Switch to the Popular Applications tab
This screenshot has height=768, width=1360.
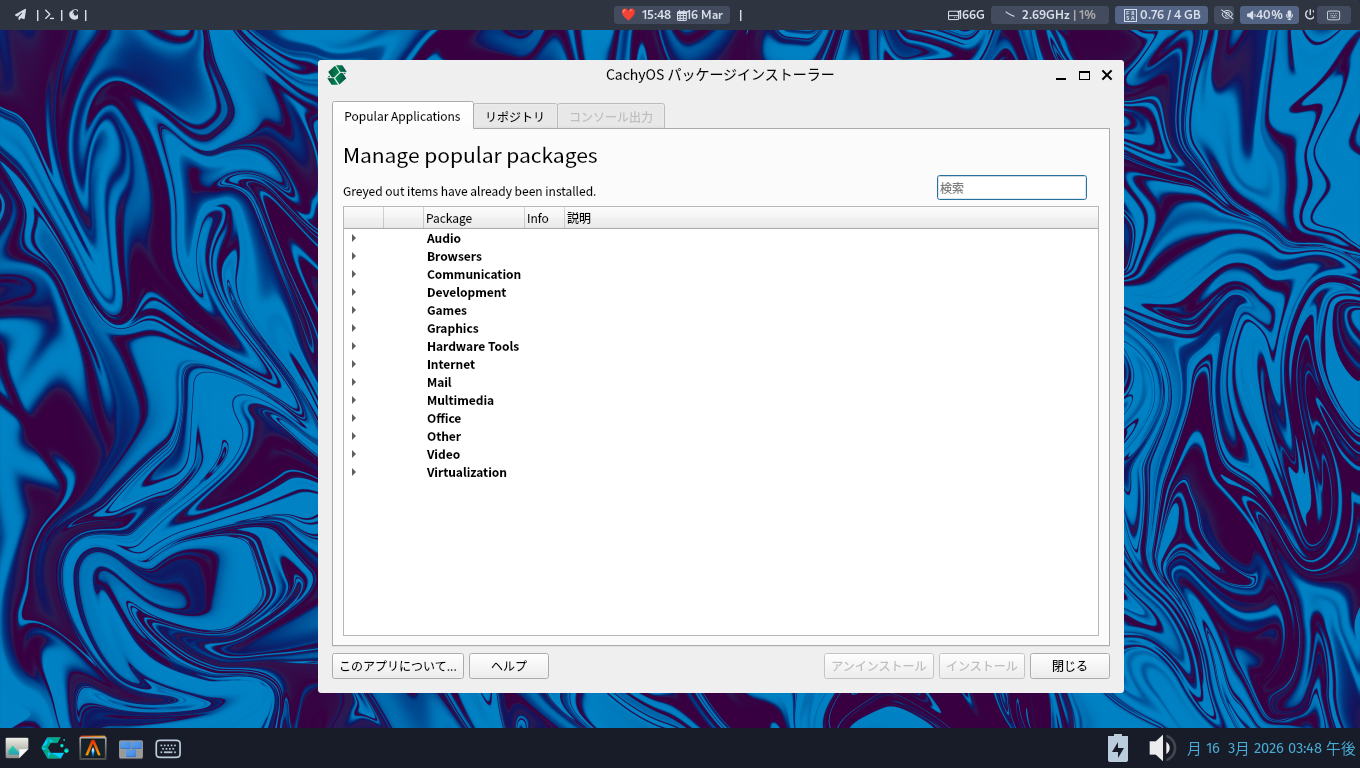pos(402,116)
